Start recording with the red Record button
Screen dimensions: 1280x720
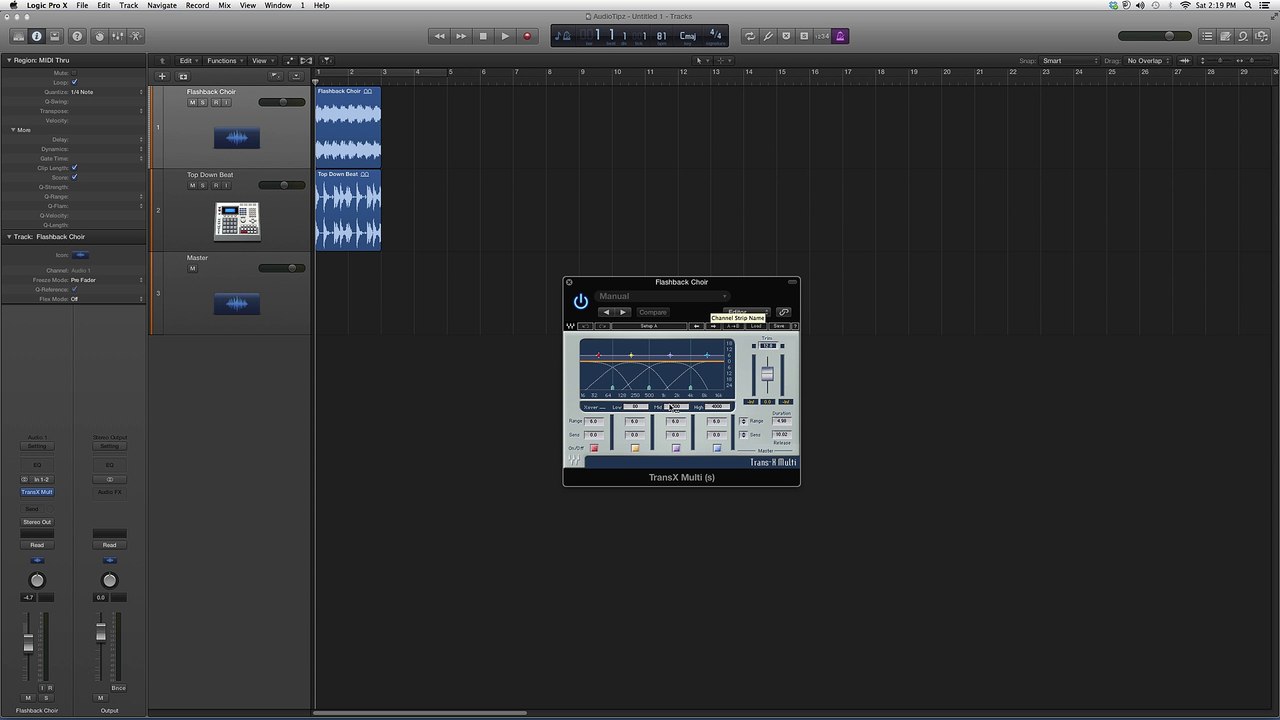(527, 36)
